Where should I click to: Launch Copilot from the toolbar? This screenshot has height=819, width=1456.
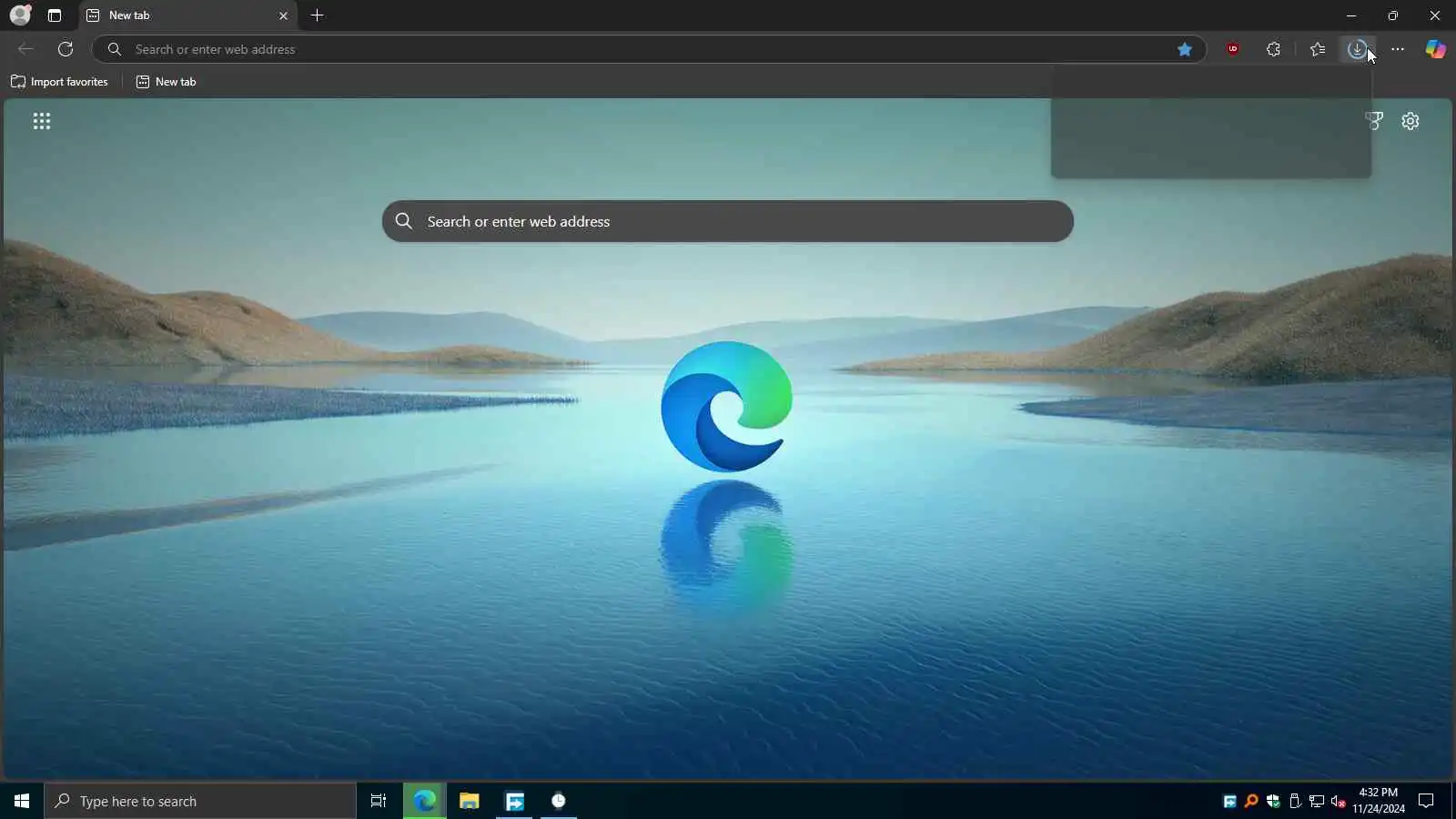tap(1435, 49)
